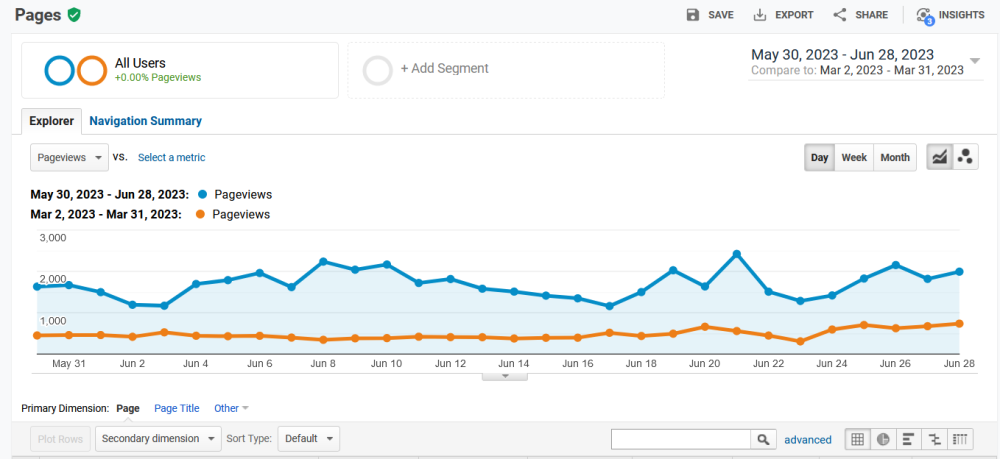
Task: Open the Pageviews metric dropdown
Action: [x=69, y=157]
